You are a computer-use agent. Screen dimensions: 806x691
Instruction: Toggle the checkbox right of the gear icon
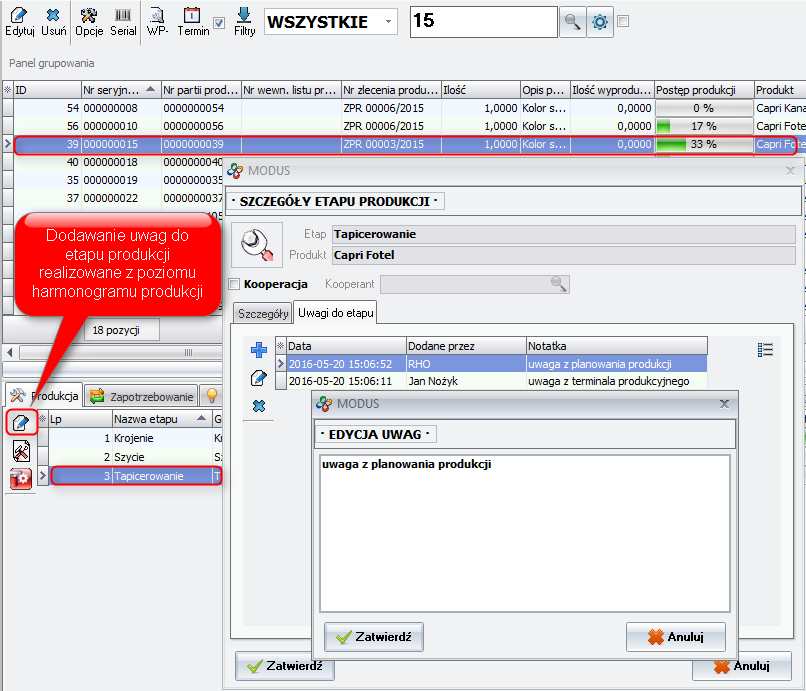tap(623, 21)
